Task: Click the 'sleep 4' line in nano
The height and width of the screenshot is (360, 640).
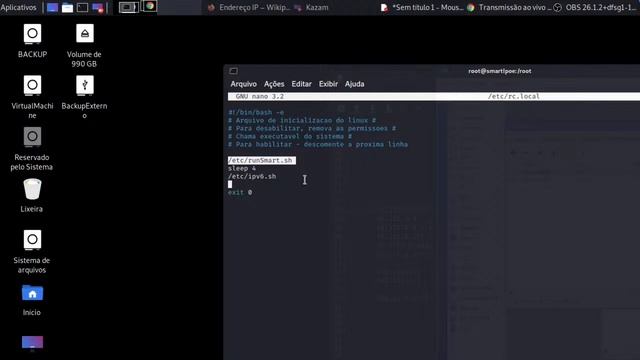Action: click(x=242, y=169)
